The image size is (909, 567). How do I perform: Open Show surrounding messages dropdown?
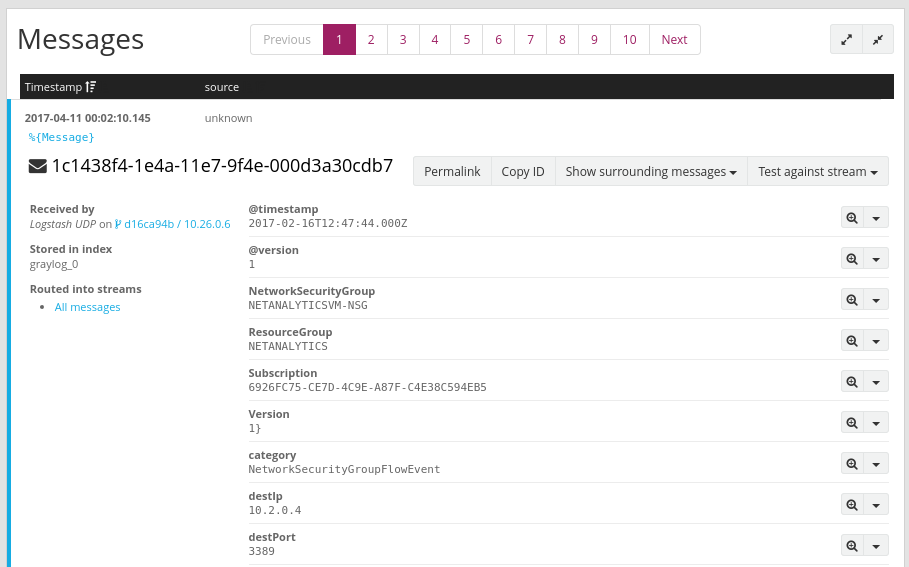[651, 172]
